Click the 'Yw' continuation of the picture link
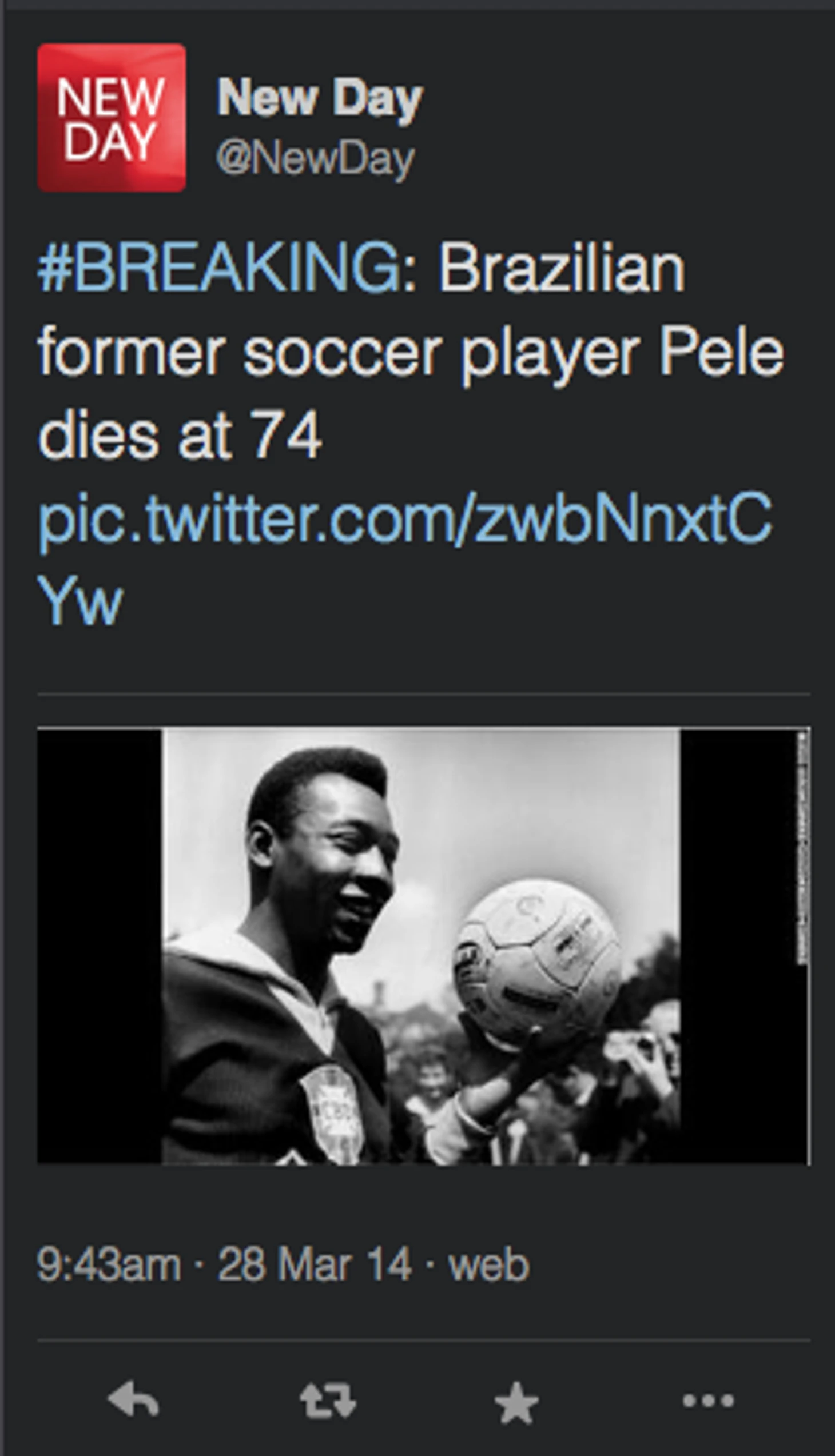This screenshot has width=835, height=1456. point(80,601)
